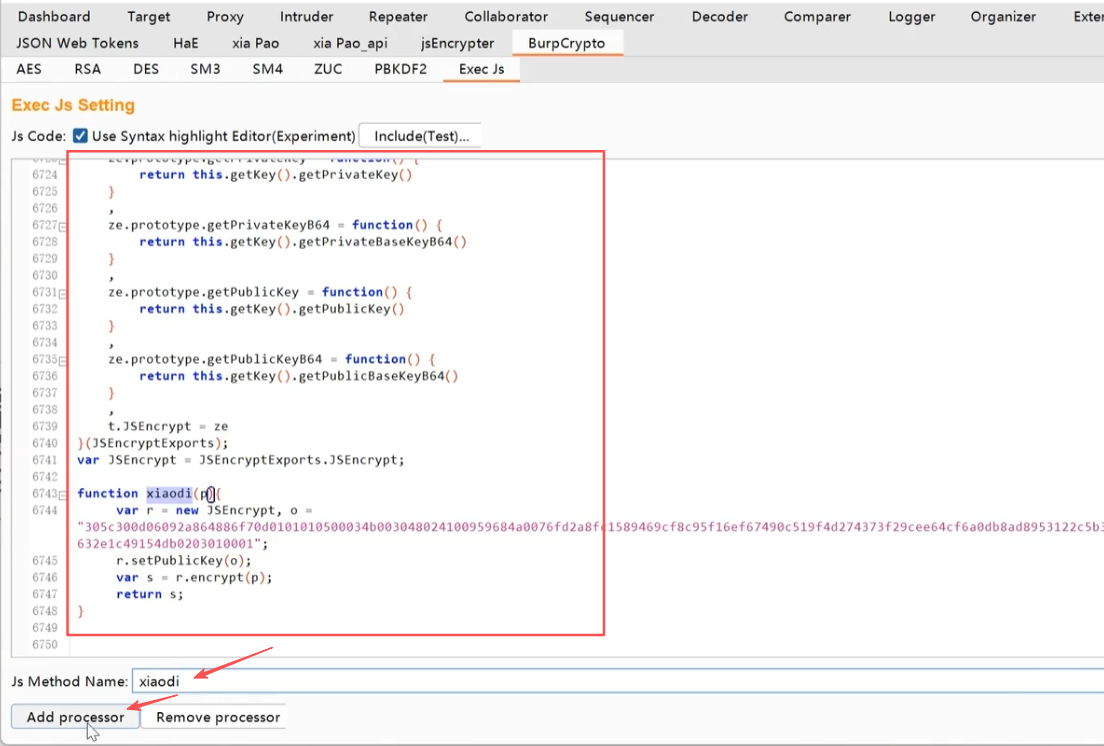Open the ZUC sub-tab

[328, 69]
